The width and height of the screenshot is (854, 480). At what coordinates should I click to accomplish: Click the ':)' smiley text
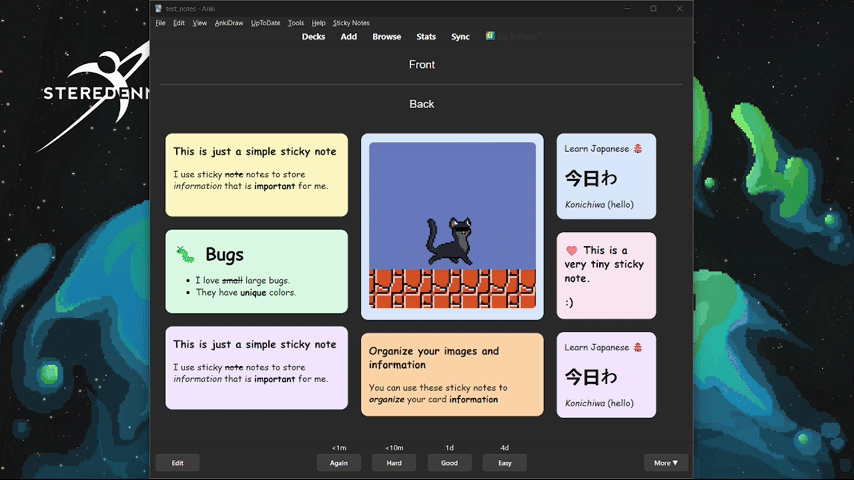pos(569,302)
